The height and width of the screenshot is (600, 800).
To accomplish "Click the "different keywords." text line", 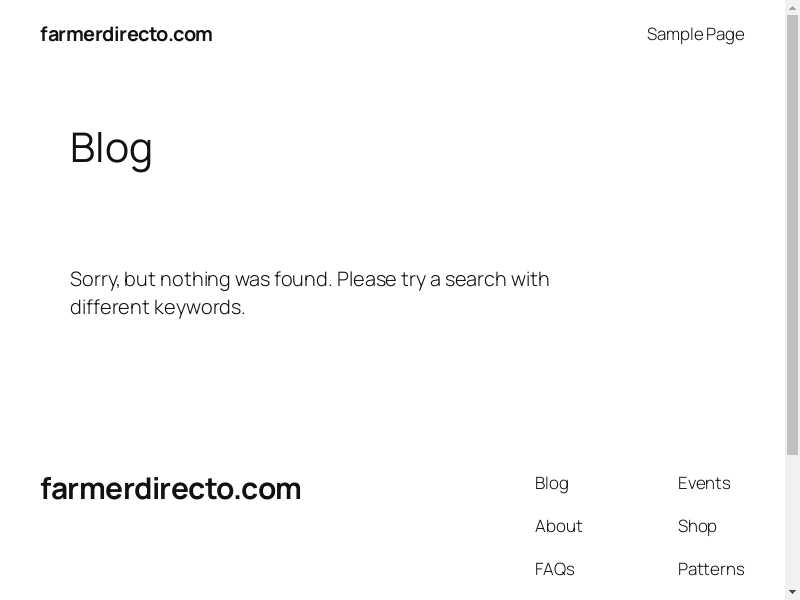I will point(157,307).
